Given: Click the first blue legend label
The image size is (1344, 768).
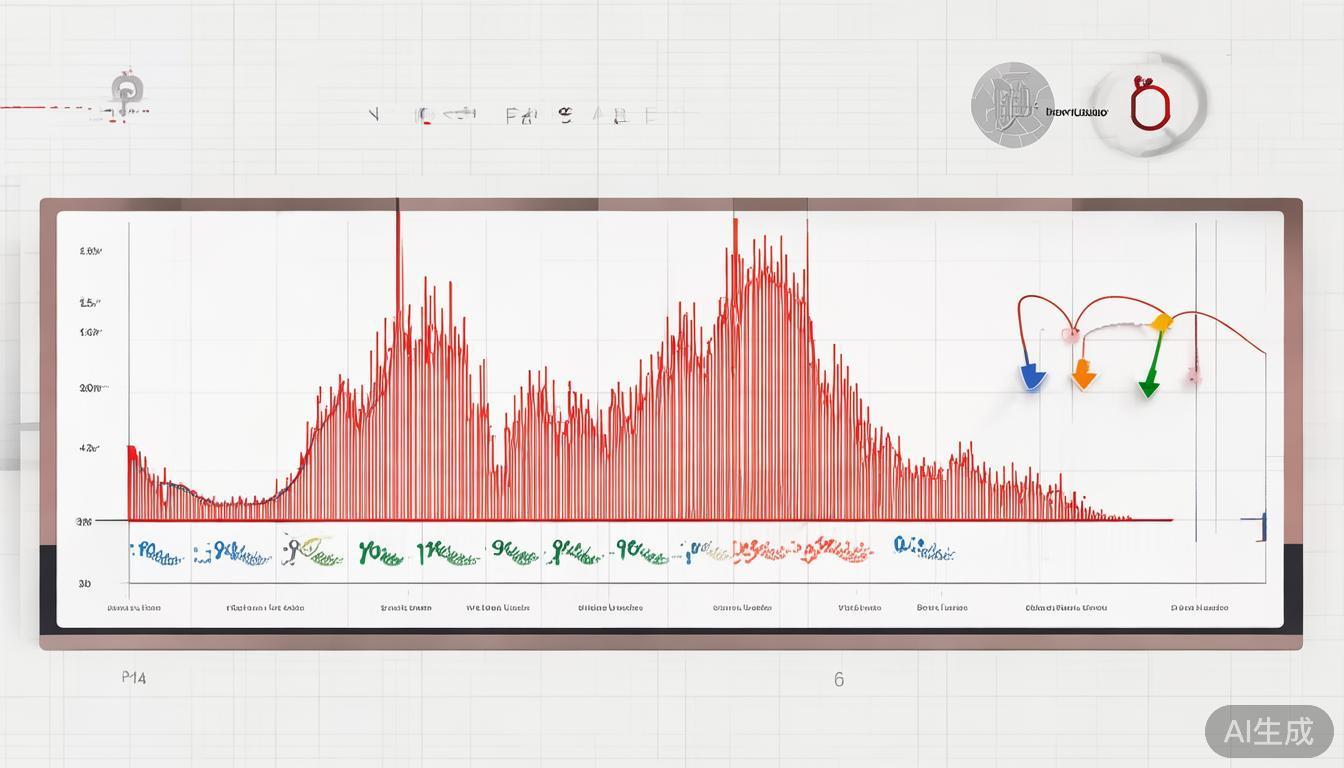Looking at the screenshot, I should coord(157,553).
